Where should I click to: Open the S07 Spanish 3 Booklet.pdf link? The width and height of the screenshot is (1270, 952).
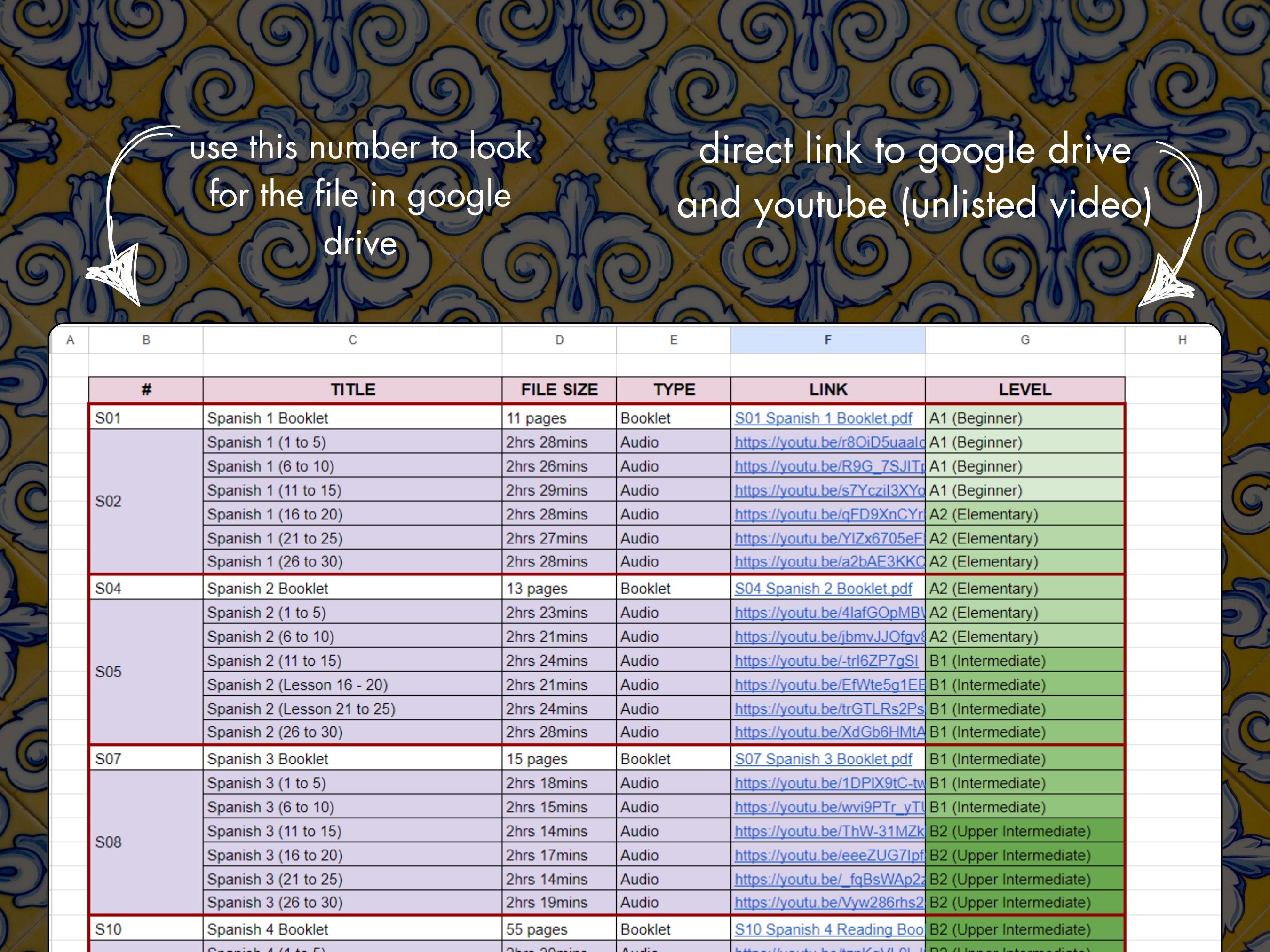point(823,759)
